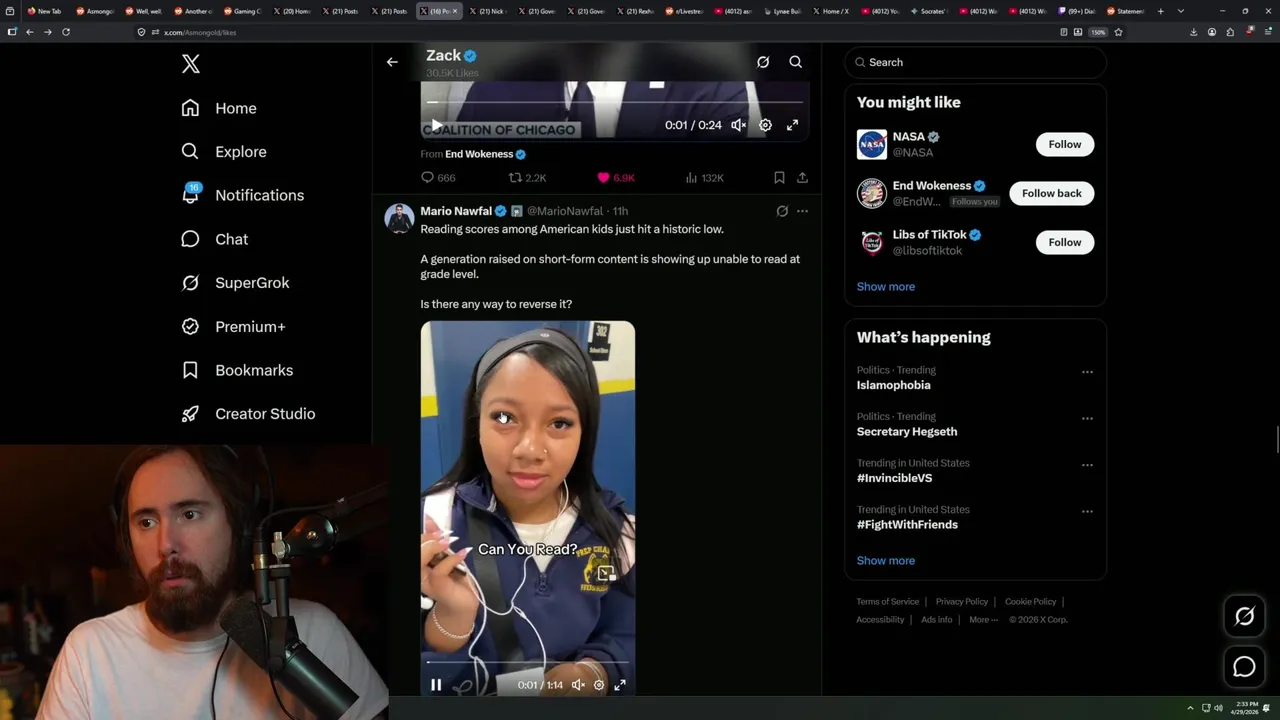1280x720 pixels.
Task: Repost the post with 2.2K reposts
Action: pyautogui.click(x=527, y=178)
